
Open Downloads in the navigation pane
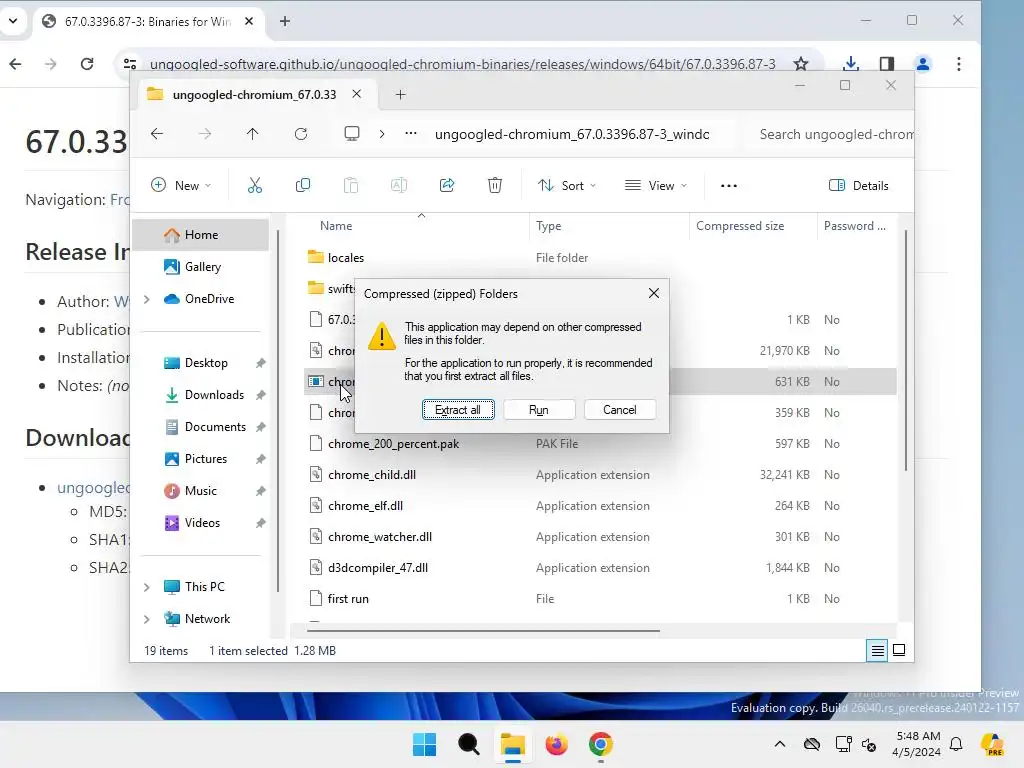[214, 394]
